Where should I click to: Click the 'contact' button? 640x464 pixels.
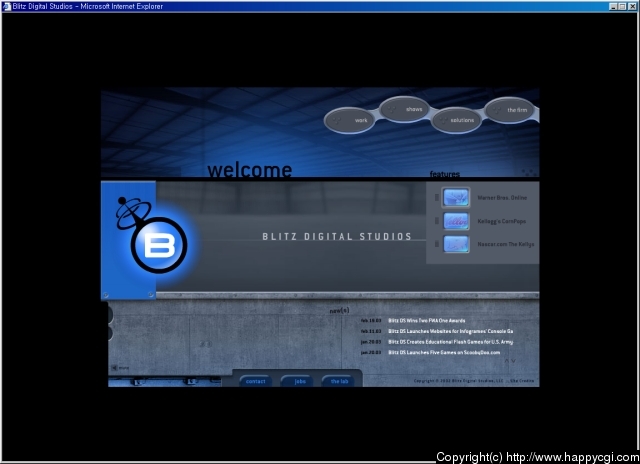click(x=256, y=381)
